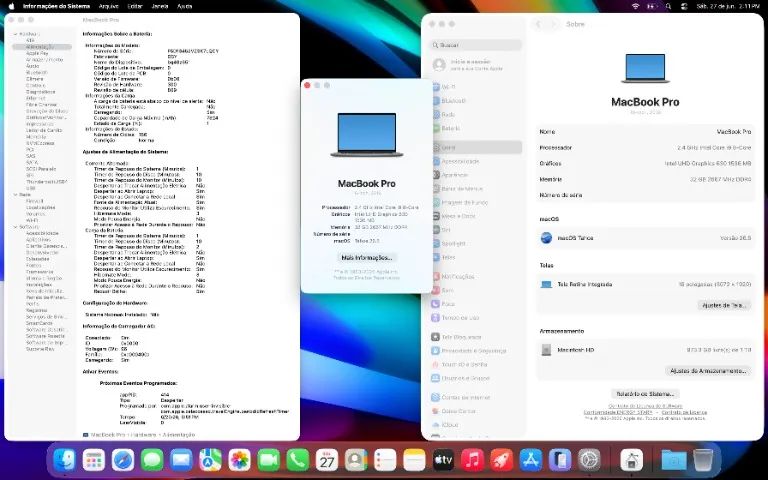Launch Safari from the Dock

click(x=123, y=460)
